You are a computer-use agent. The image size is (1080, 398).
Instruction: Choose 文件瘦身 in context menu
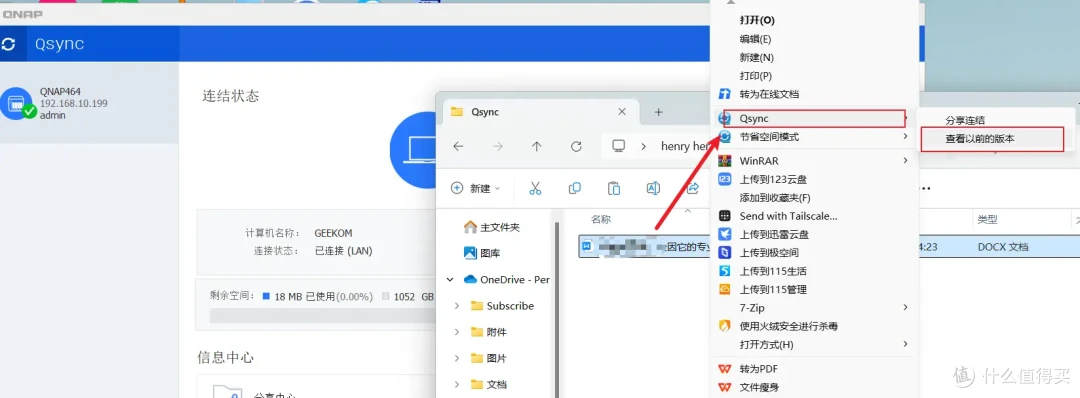816,388
